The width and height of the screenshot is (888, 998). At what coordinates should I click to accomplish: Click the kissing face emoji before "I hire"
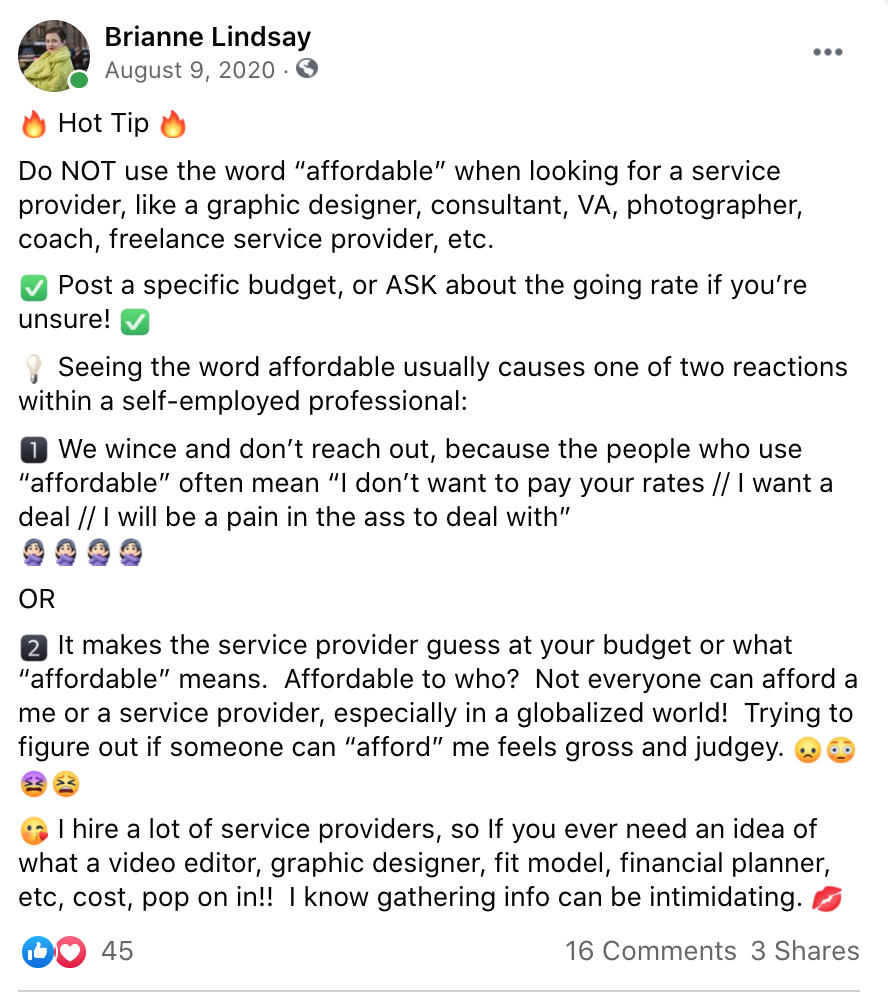[x=33, y=830]
